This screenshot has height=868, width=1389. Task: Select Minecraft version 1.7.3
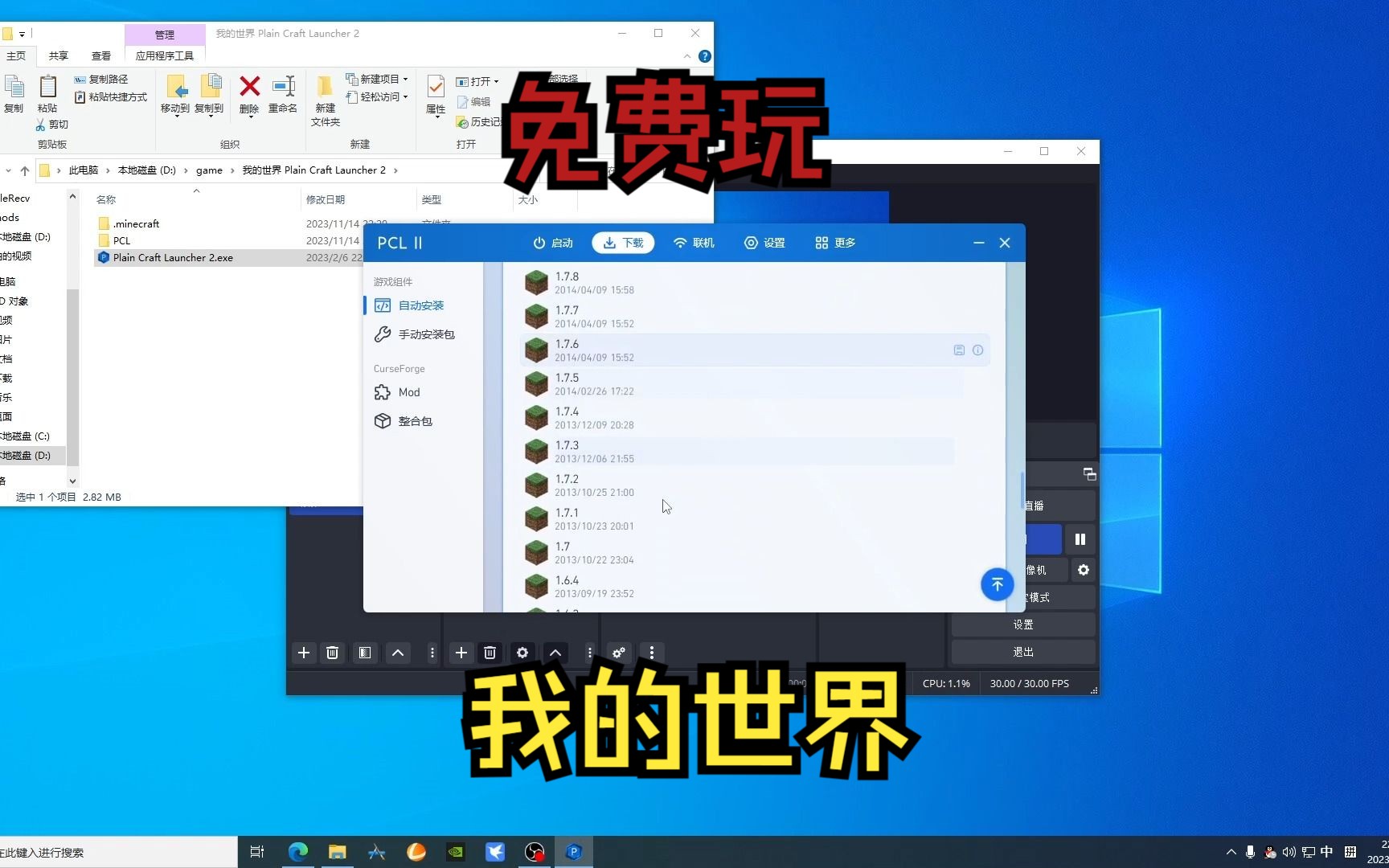[x=755, y=452]
